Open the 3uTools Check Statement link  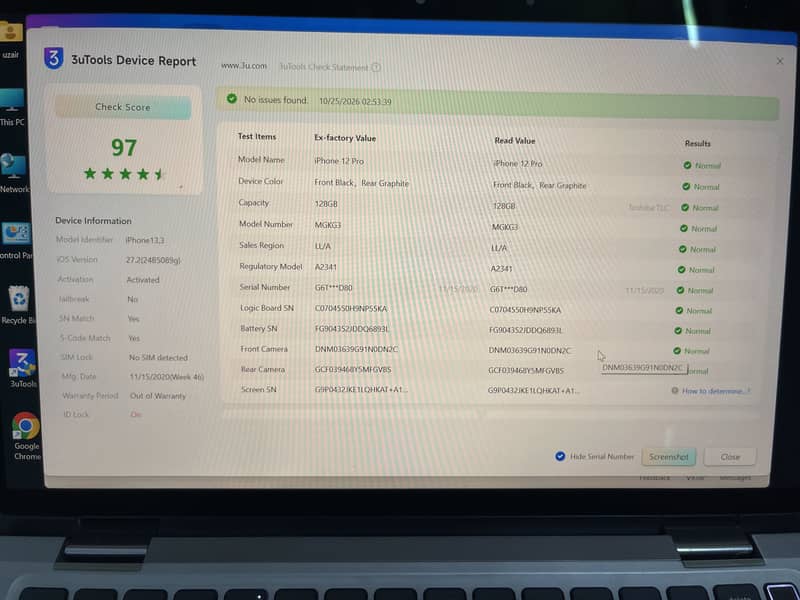(323, 67)
